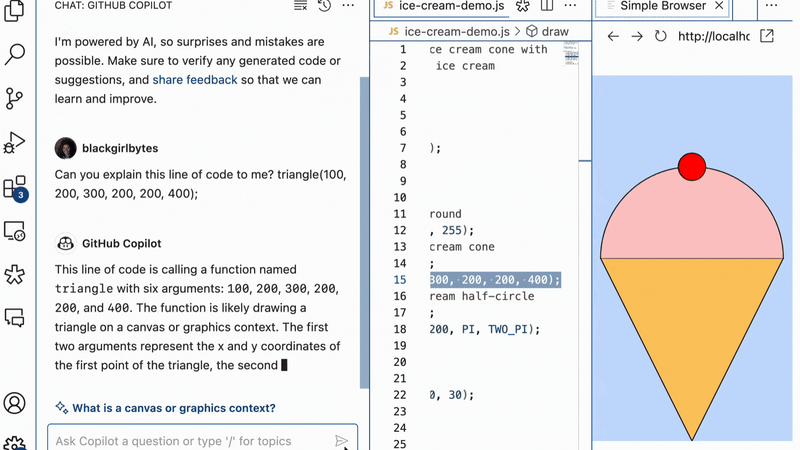This screenshot has width=800, height=450.
Task: Open the Copilot labs star icon view
Action: [14, 274]
